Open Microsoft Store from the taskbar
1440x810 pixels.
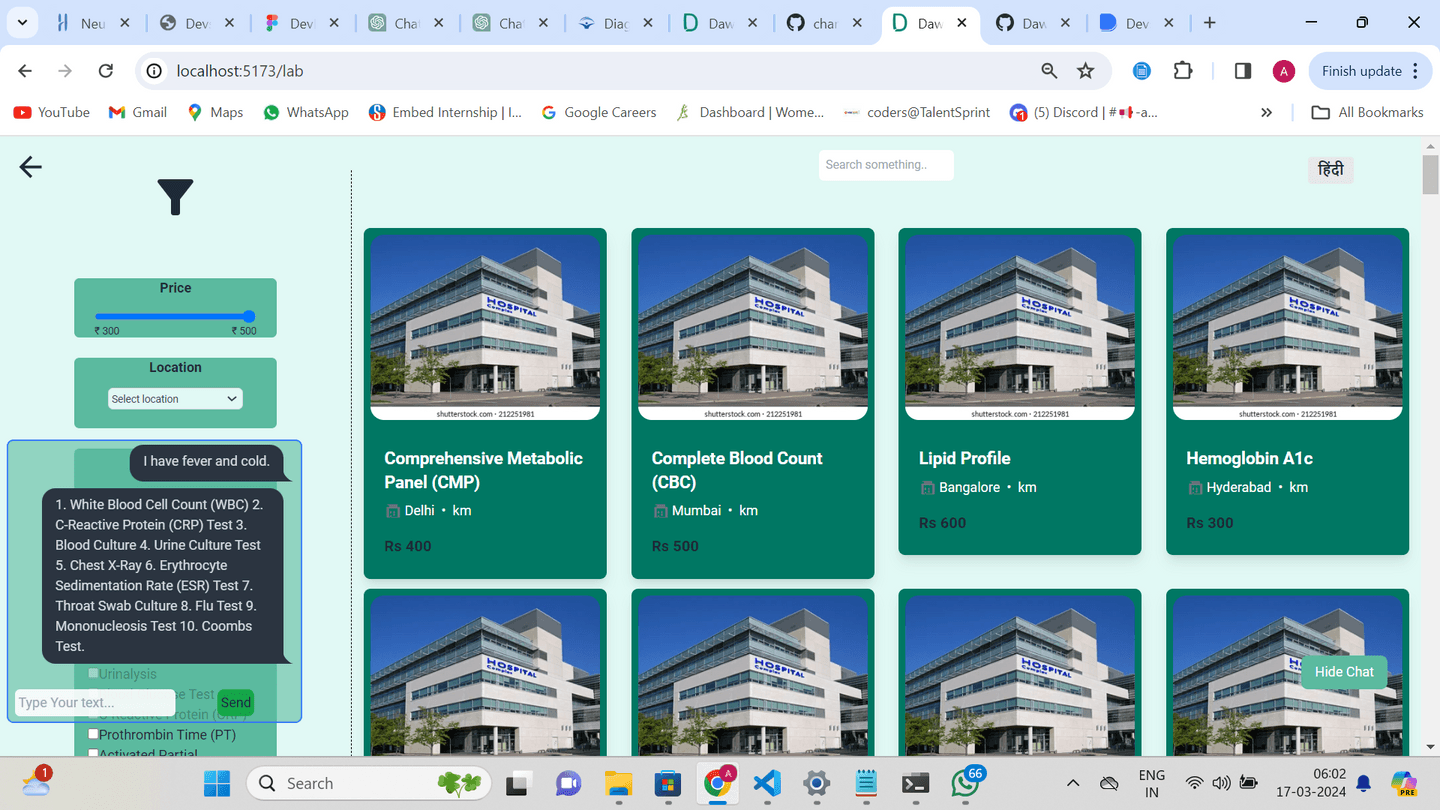pyautogui.click(x=668, y=783)
